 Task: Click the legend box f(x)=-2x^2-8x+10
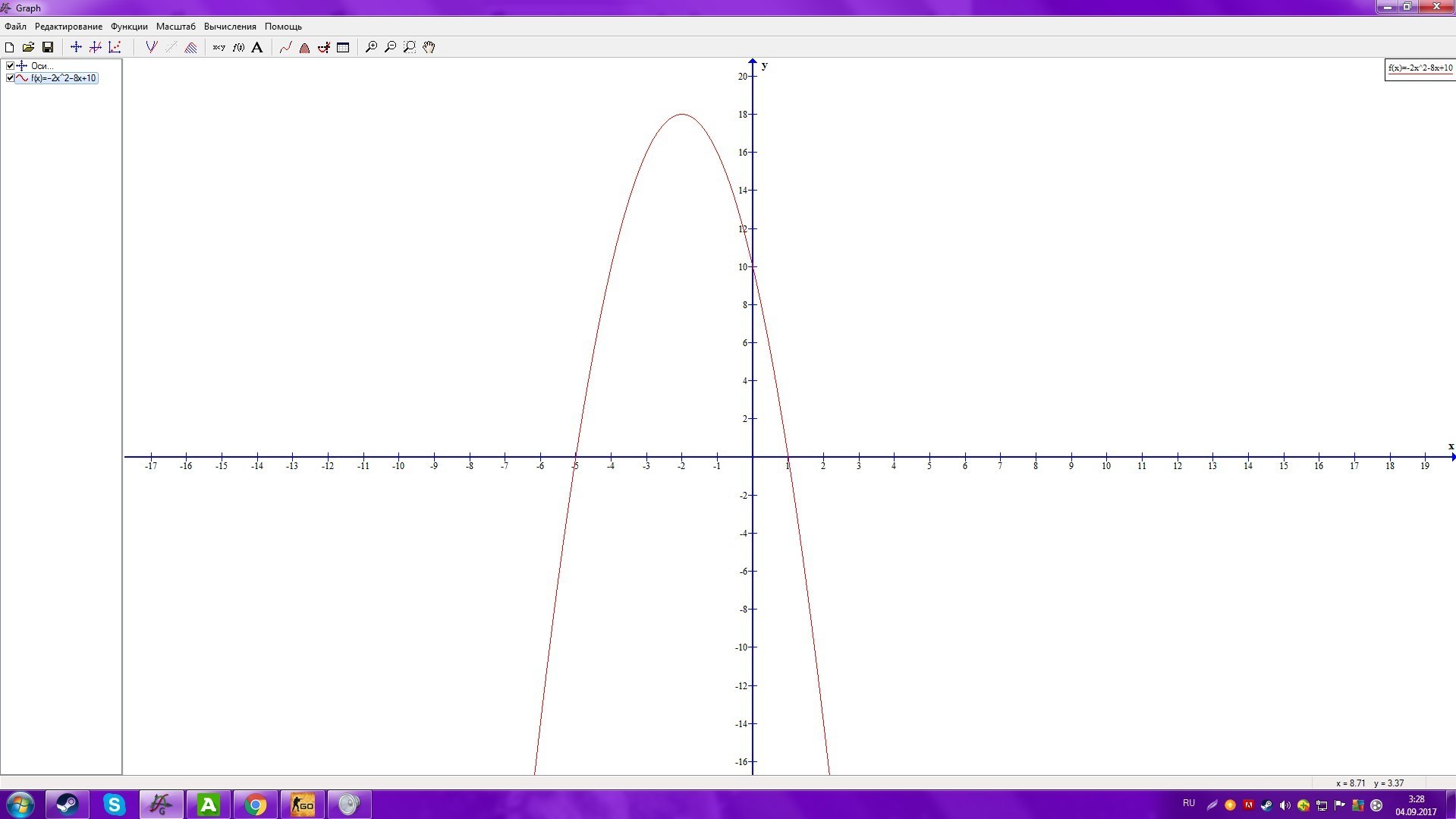point(1420,68)
